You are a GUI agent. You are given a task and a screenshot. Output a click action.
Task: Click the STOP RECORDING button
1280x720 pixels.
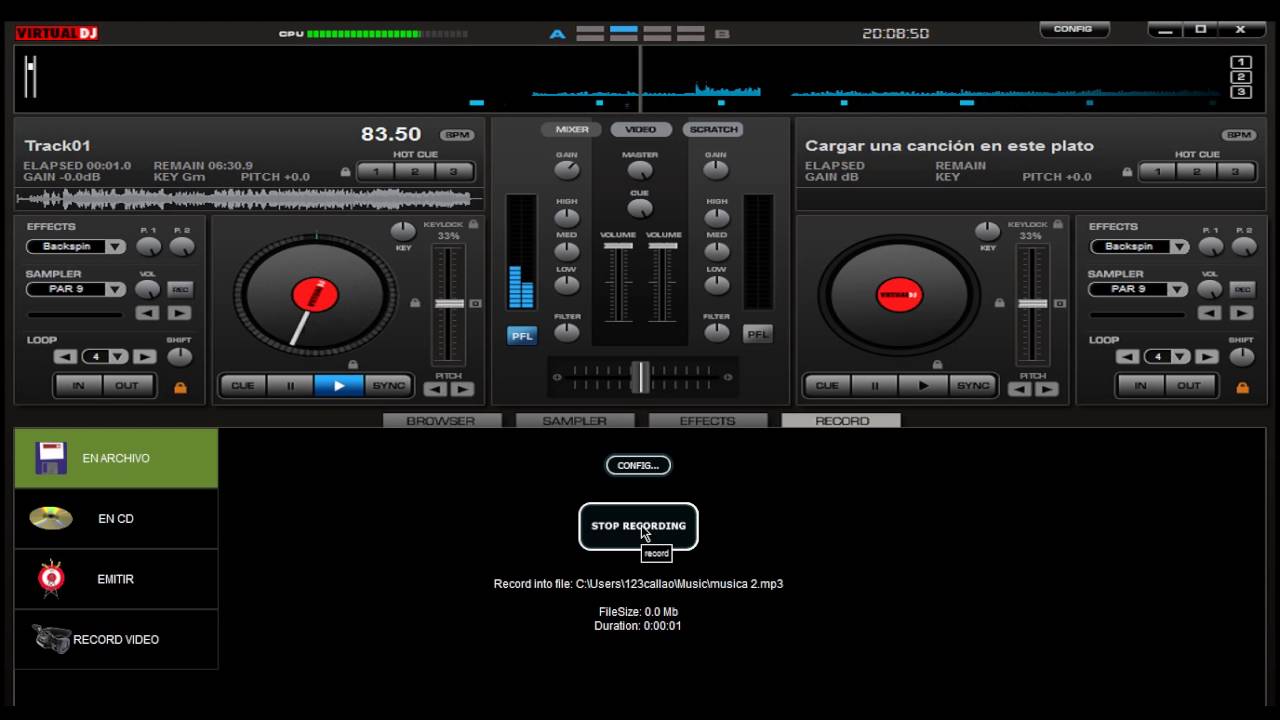click(x=638, y=526)
